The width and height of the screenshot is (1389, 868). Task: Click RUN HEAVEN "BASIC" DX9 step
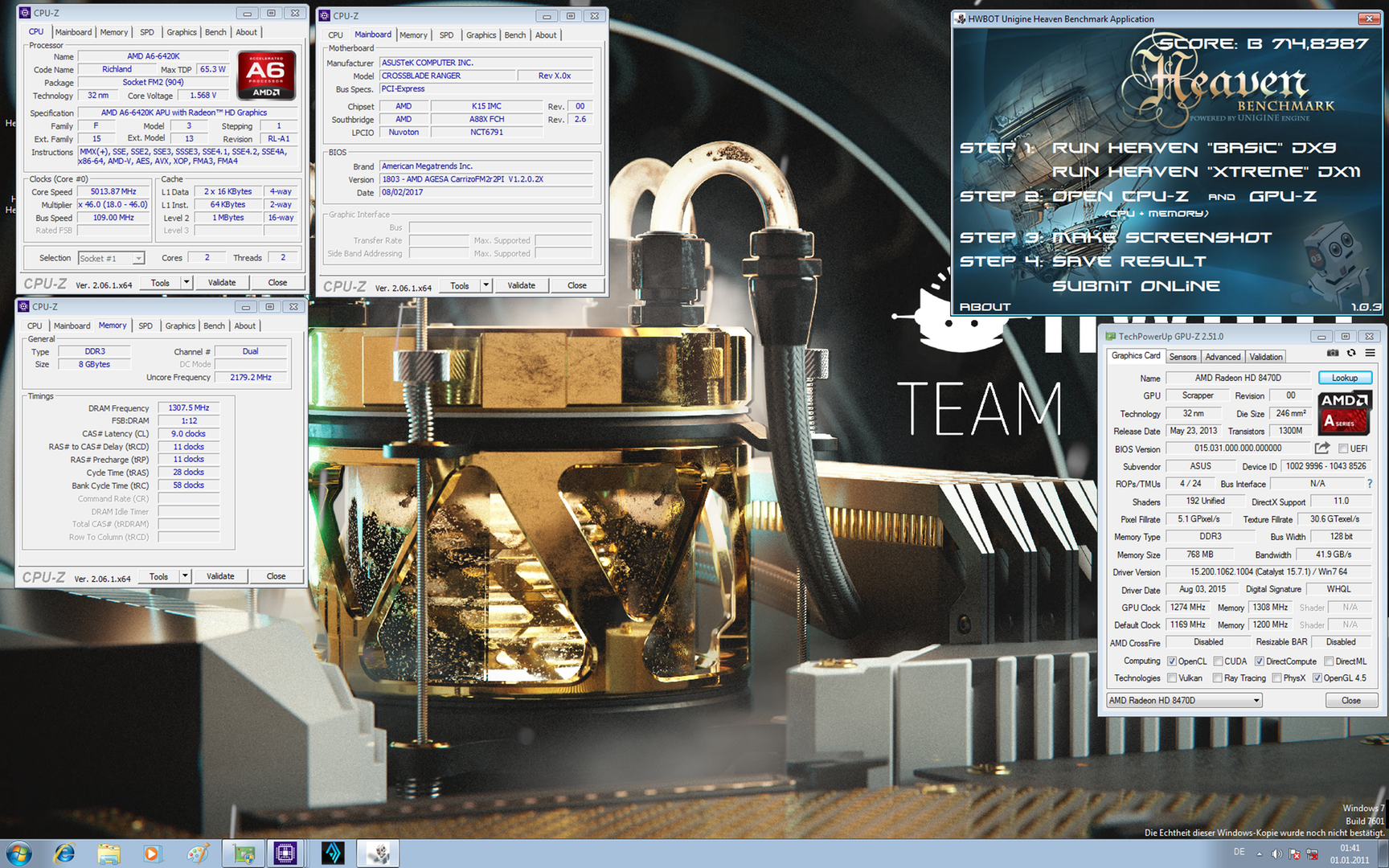(x=1194, y=148)
